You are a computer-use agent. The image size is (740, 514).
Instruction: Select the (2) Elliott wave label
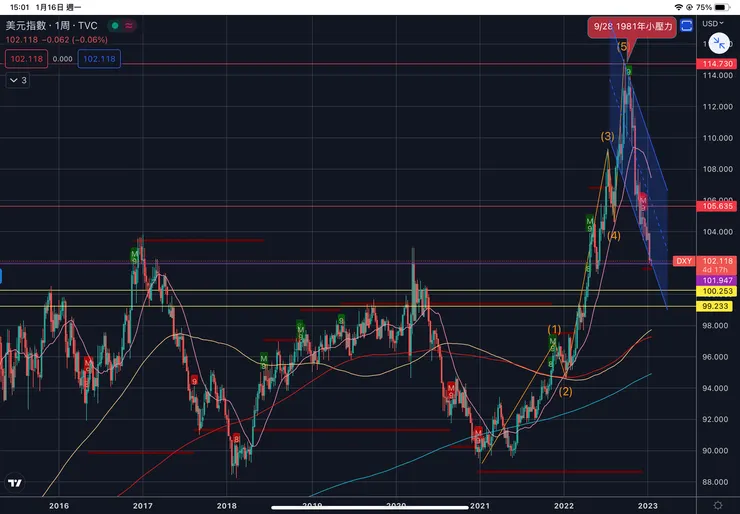565,391
